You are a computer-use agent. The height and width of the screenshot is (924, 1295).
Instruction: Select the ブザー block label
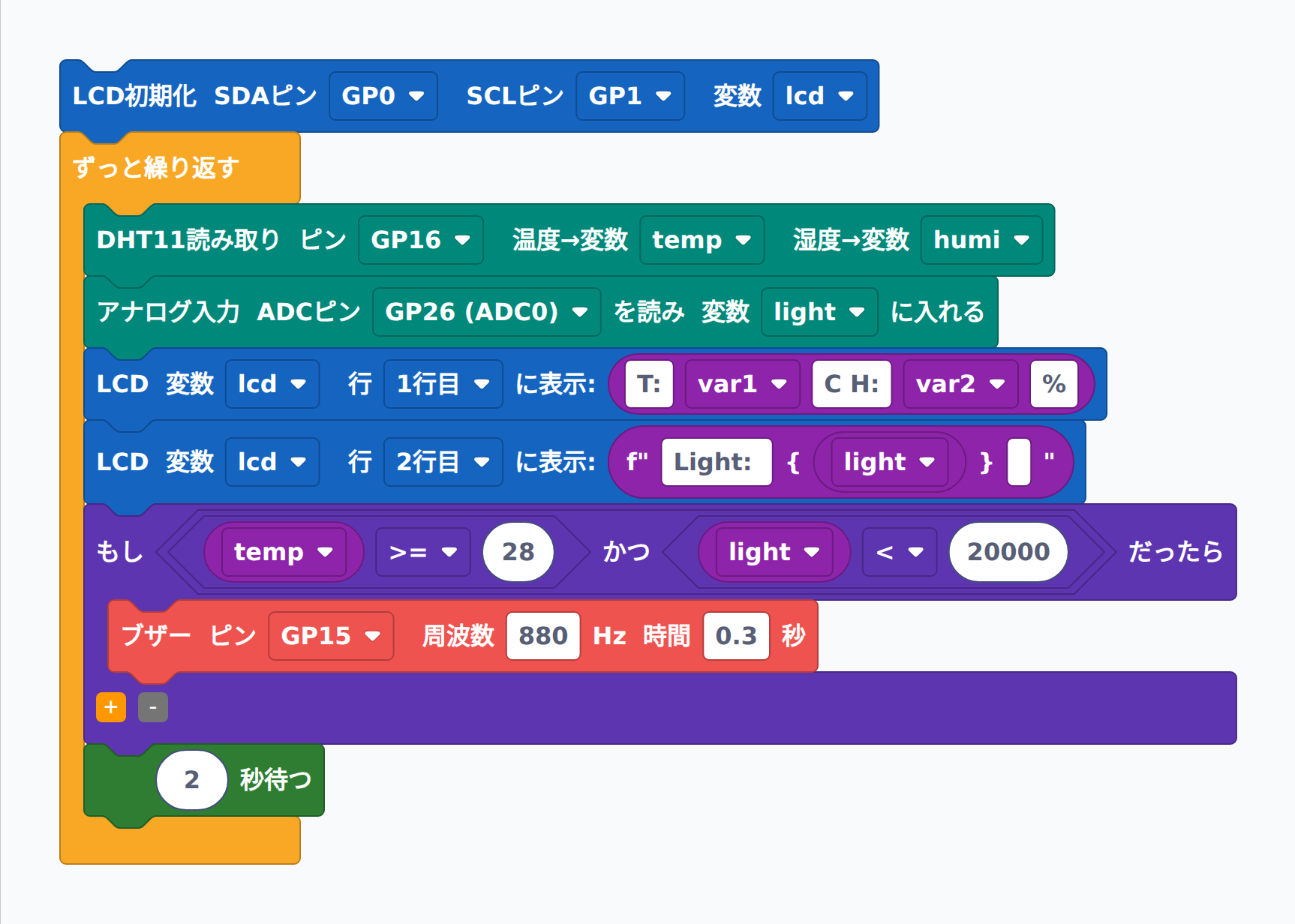[156, 636]
